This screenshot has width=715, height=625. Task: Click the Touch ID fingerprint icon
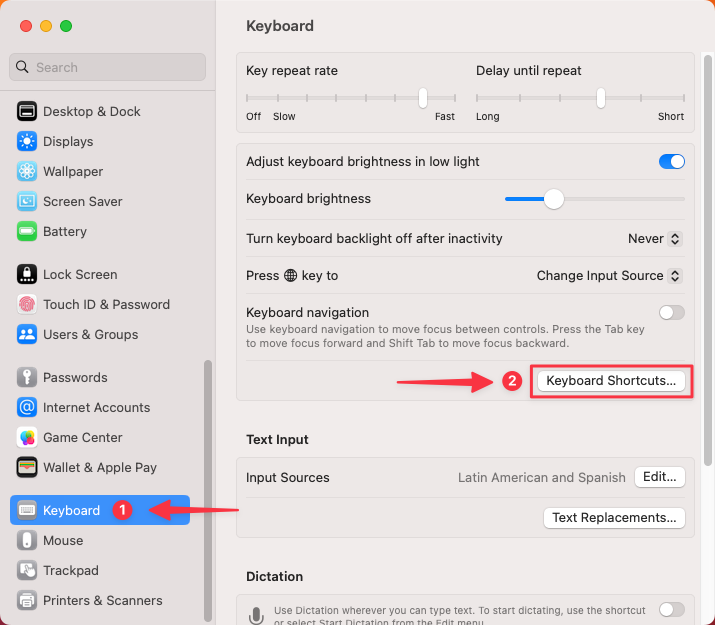[27, 305]
